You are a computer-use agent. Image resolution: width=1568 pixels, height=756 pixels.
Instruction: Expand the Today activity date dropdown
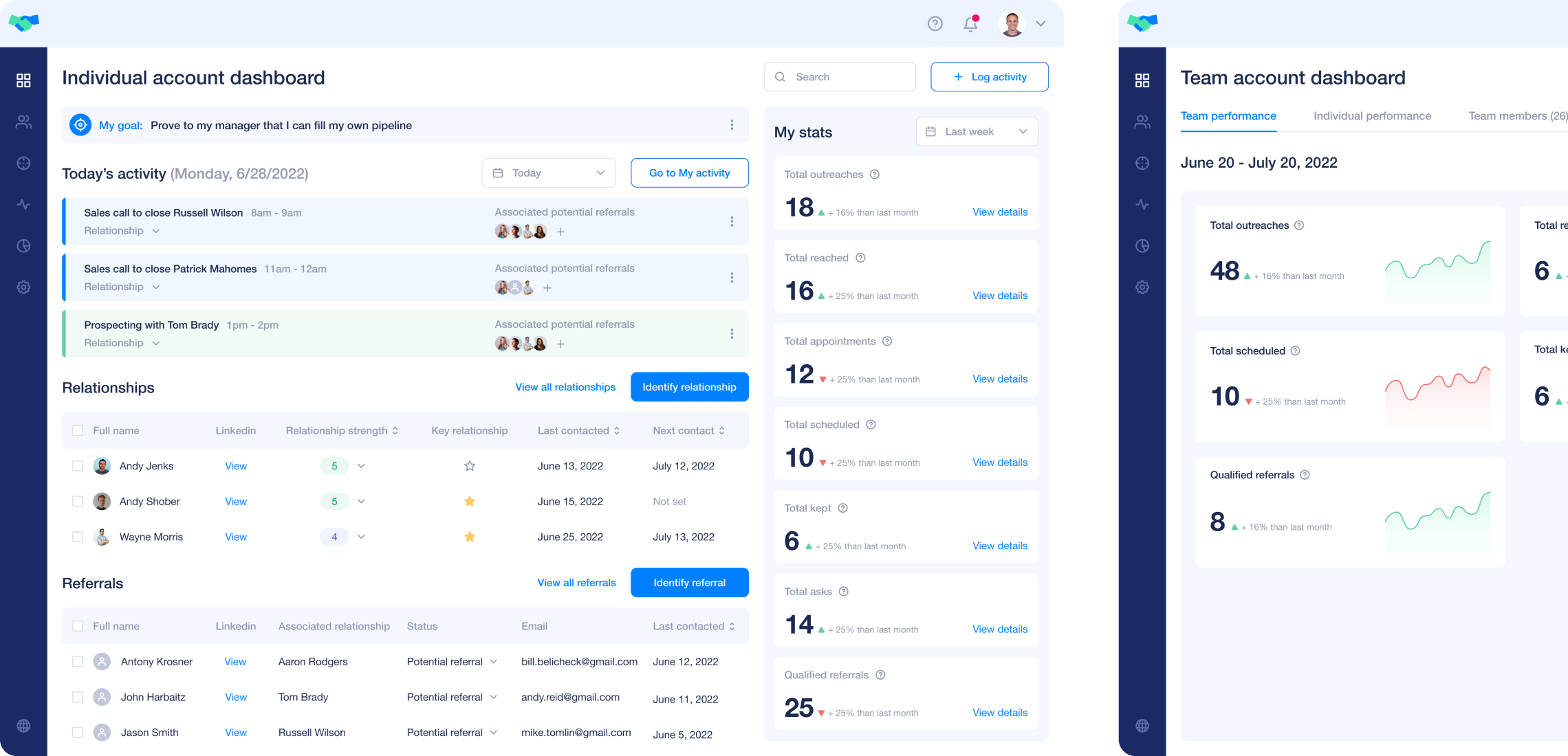[548, 173]
